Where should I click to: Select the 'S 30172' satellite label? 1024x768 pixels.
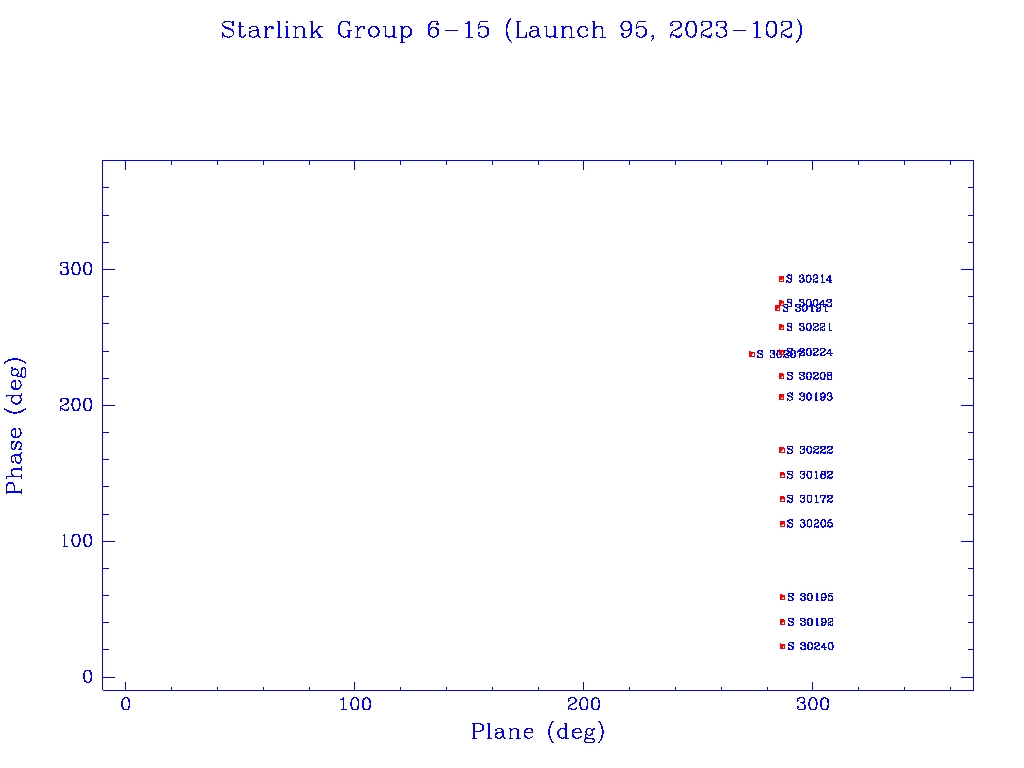tap(810, 499)
